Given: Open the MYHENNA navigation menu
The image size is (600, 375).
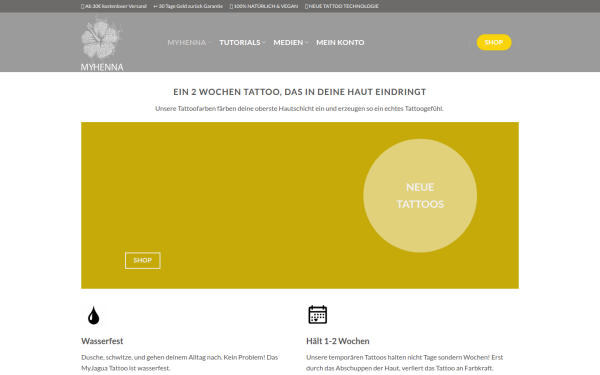Looking at the screenshot, I should coord(187,42).
